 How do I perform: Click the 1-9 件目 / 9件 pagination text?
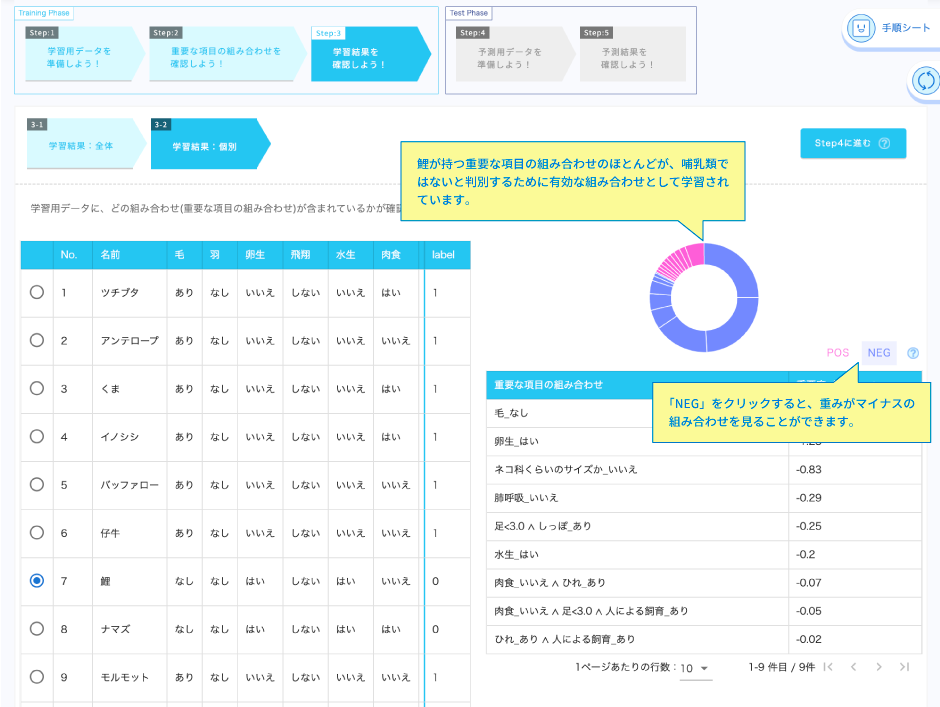tap(782, 667)
